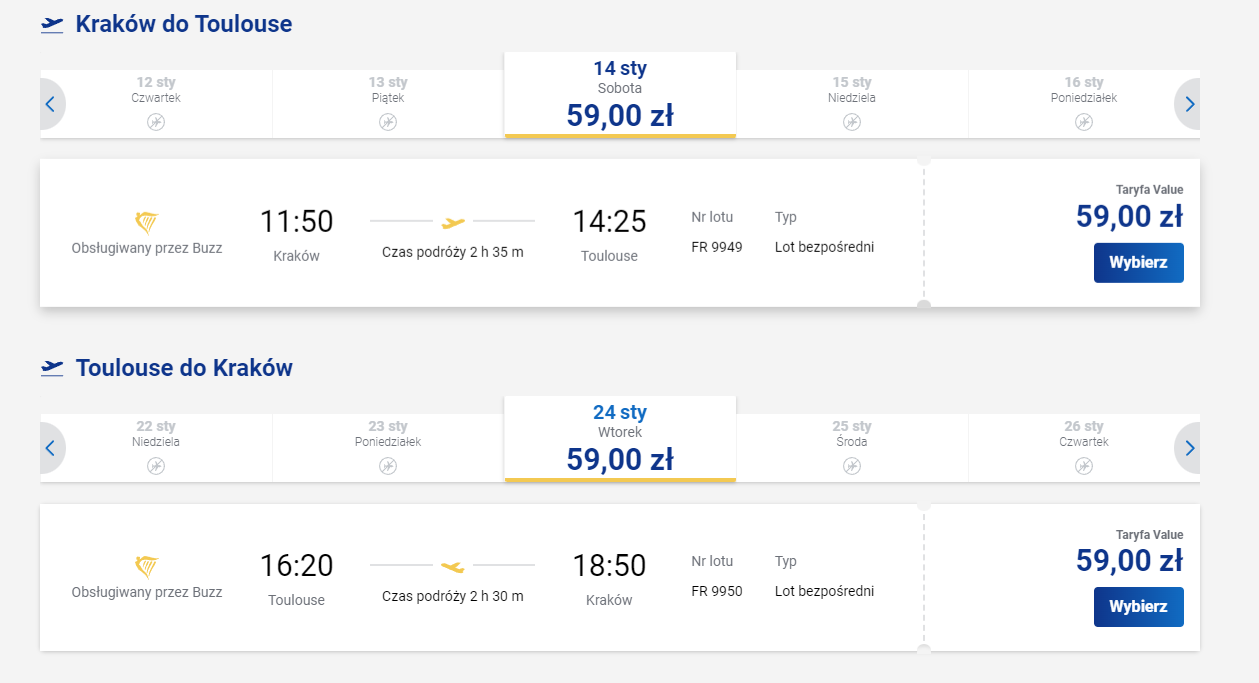Screen dimensions: 1259x683
Task: Select the 14 sty Sobota date tab
Action: [x=620, y=95]
